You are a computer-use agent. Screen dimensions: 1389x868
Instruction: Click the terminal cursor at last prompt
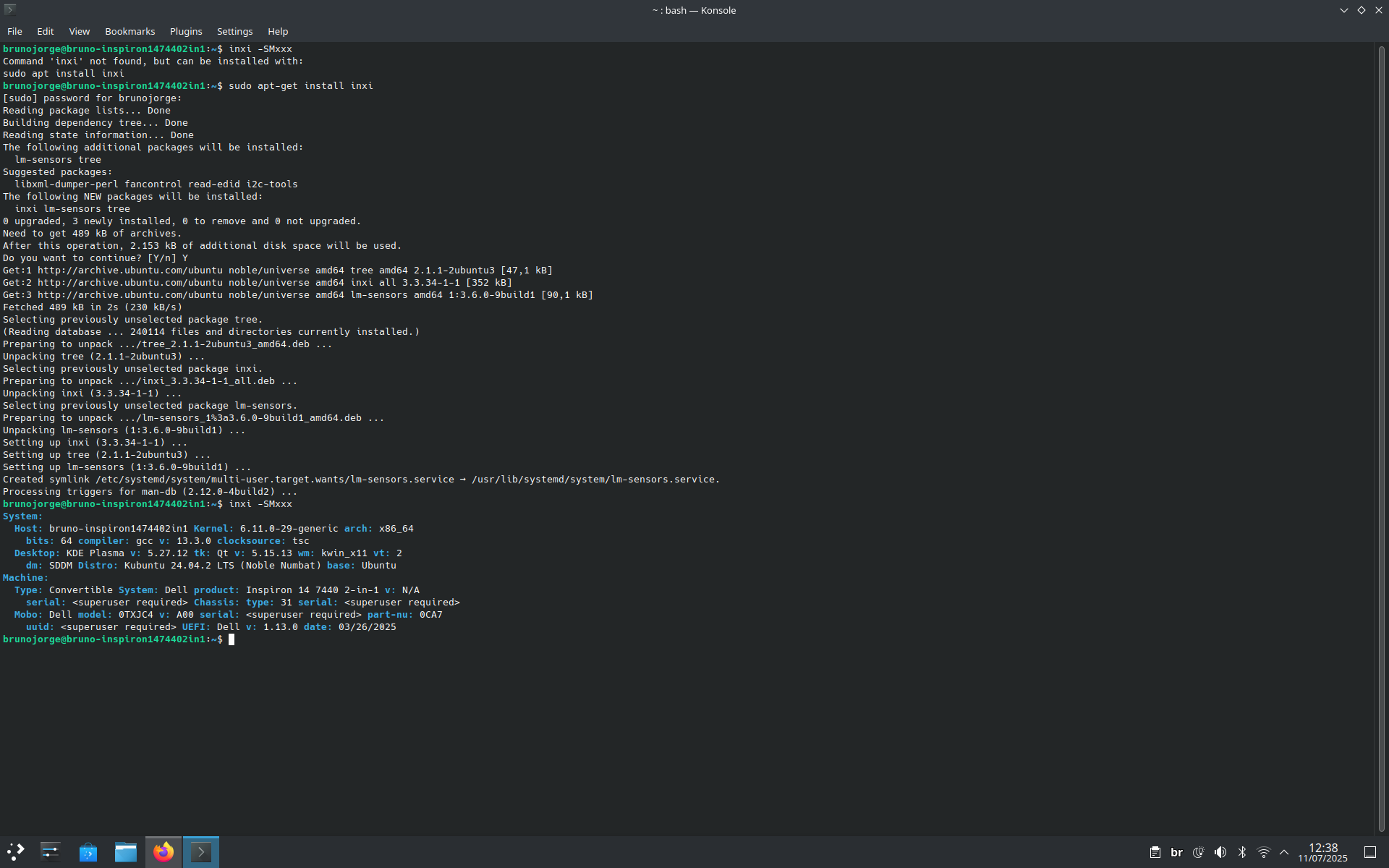231,639
